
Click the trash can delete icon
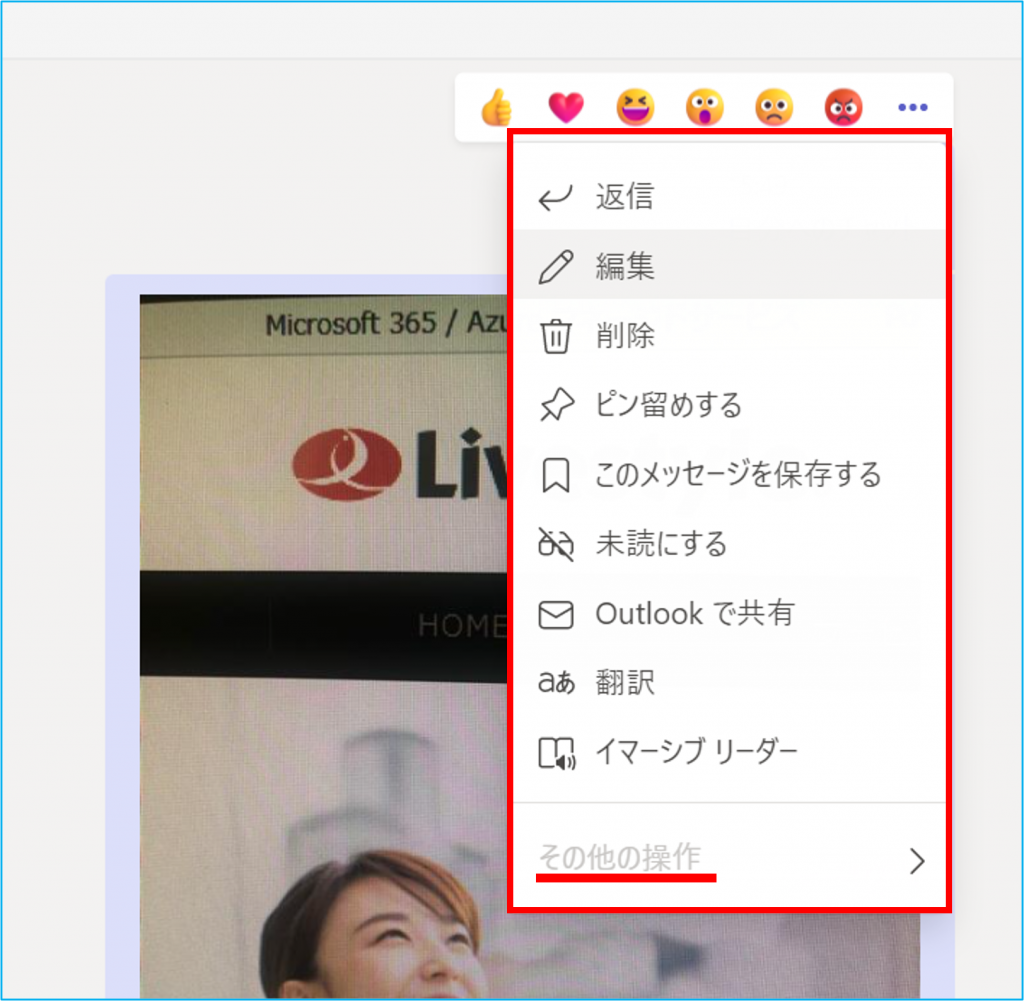(555, 336)
